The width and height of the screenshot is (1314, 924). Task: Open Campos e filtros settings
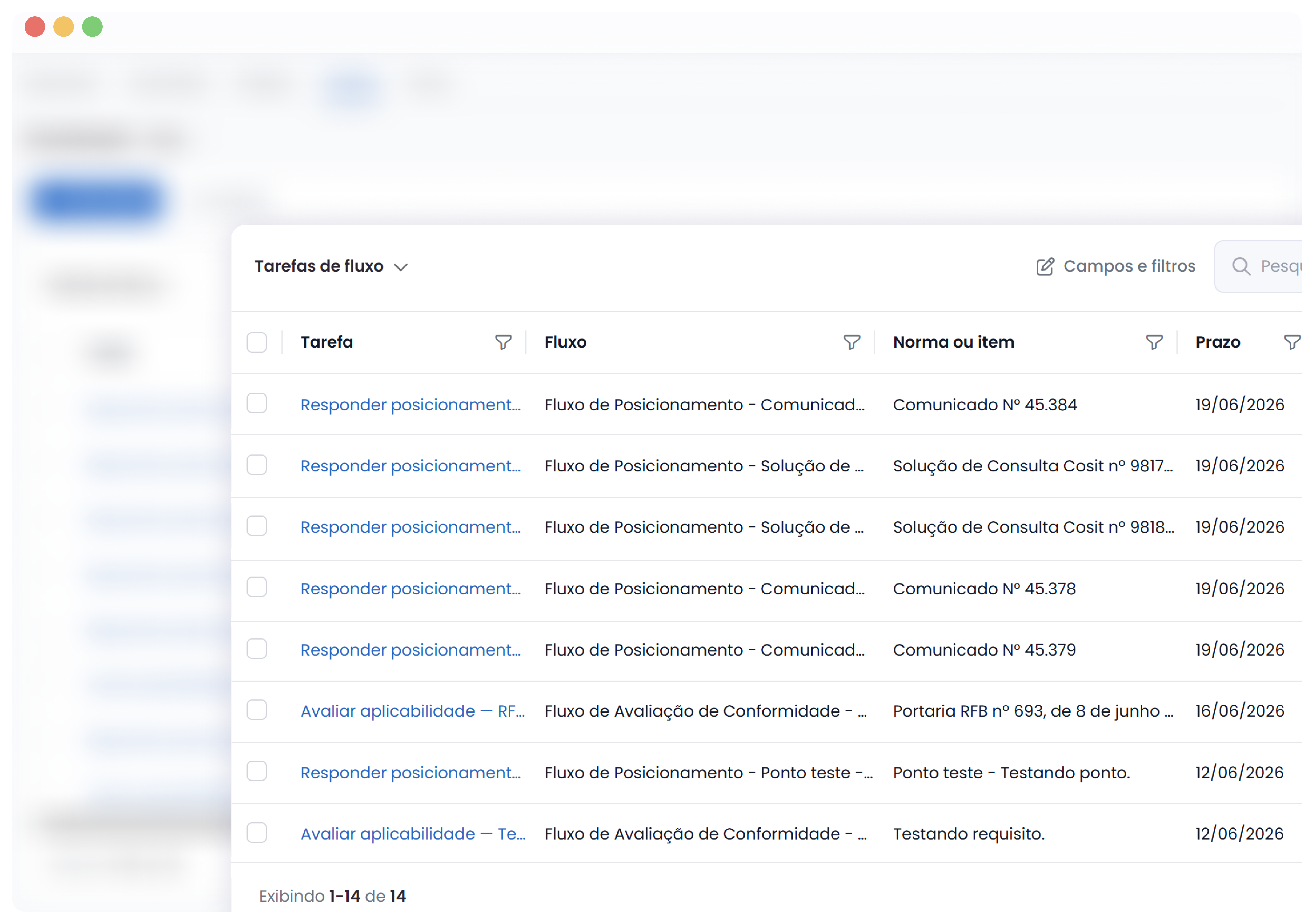point(1115,266)
